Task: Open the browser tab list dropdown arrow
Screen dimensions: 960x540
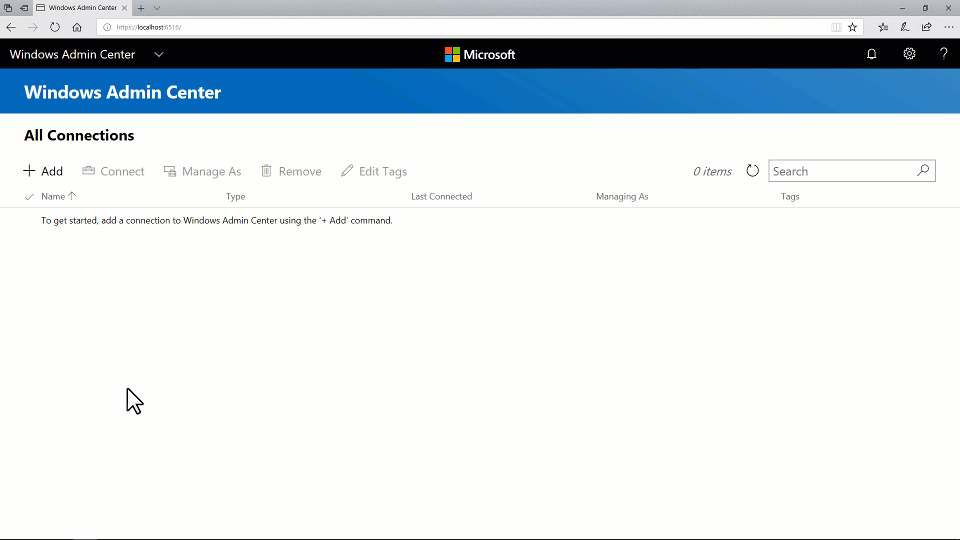Action: (157, 8)
